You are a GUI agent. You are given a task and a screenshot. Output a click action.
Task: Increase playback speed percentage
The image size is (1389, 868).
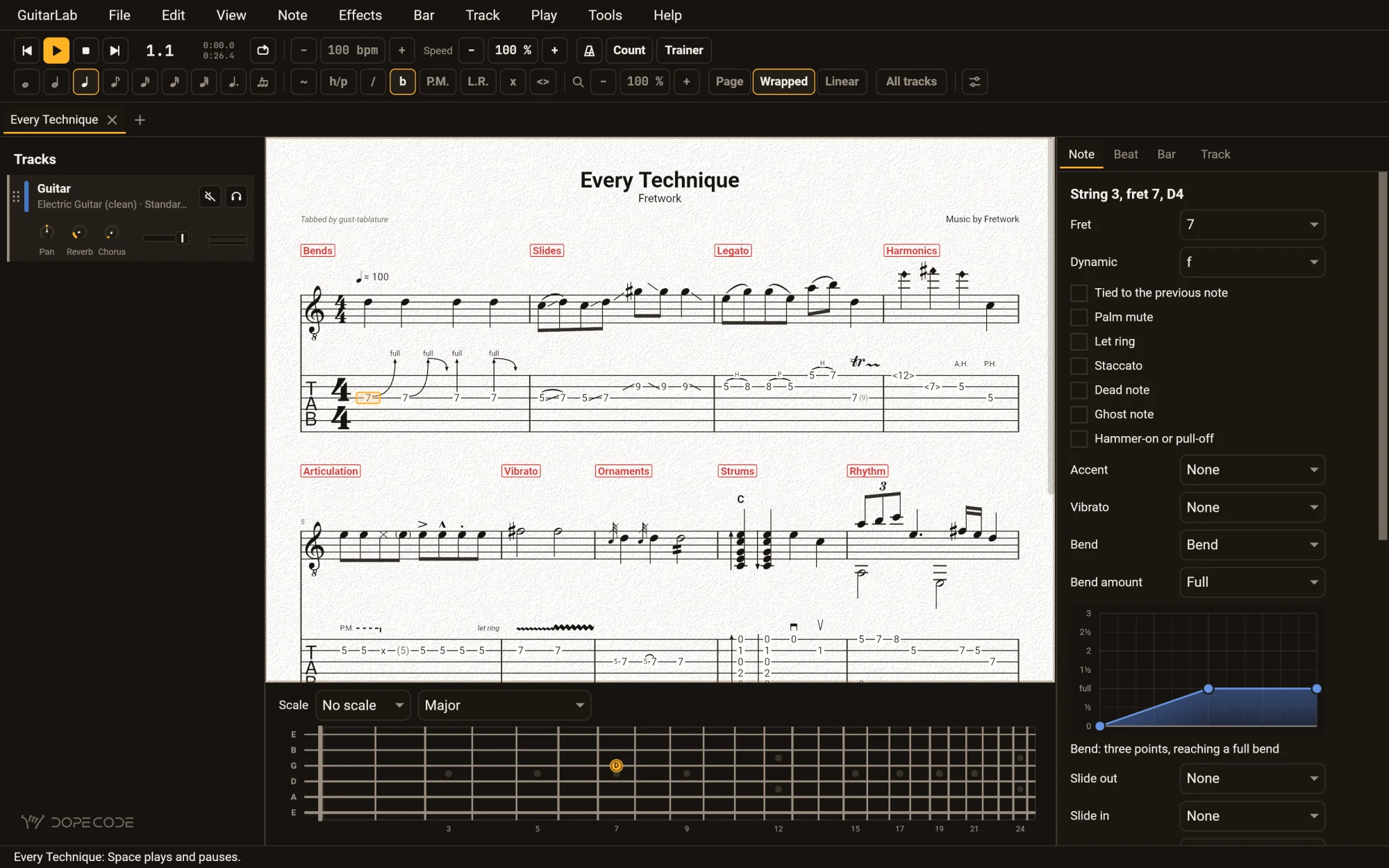click(x=554, y=50)
